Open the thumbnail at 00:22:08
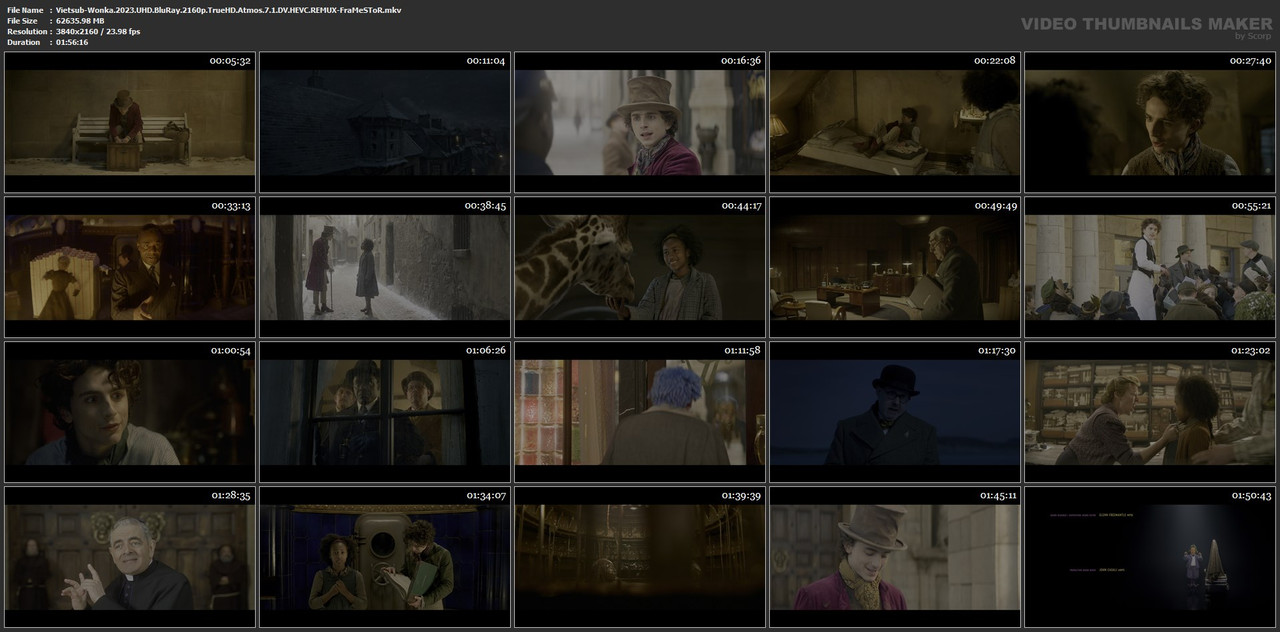 895,122
